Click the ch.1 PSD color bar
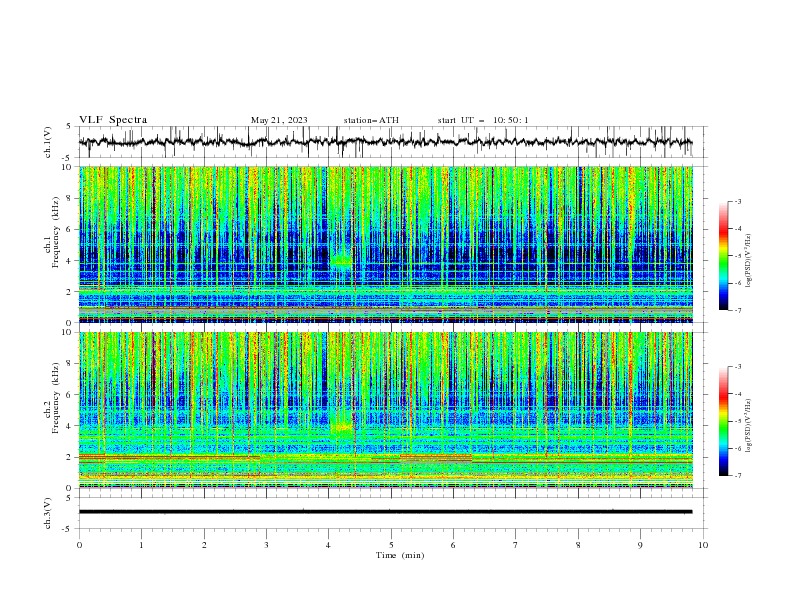The image size is (792, 612). tap(723, 256)
